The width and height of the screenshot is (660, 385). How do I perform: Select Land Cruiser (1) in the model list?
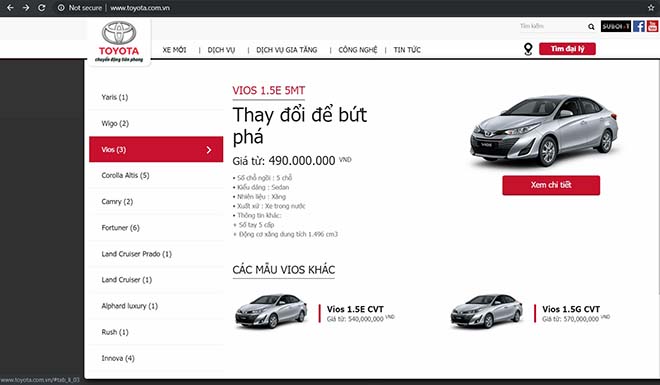[x=156, y=280]
